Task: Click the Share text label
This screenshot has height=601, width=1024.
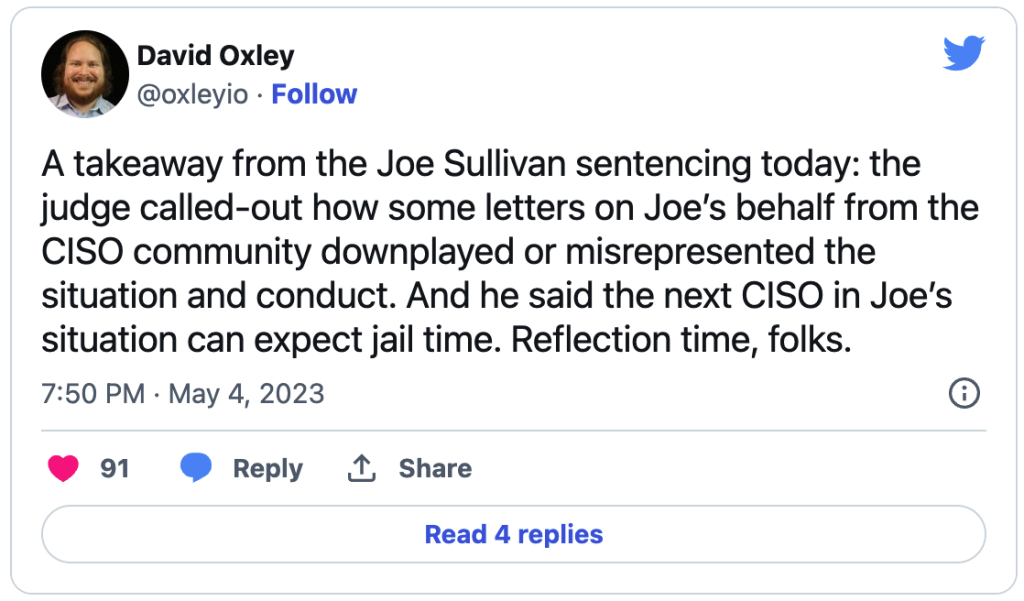Action: click(435, 468)
